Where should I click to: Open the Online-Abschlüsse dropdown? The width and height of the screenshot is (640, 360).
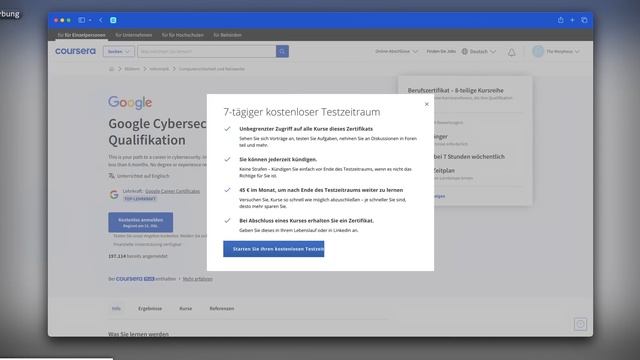point(396,51)
